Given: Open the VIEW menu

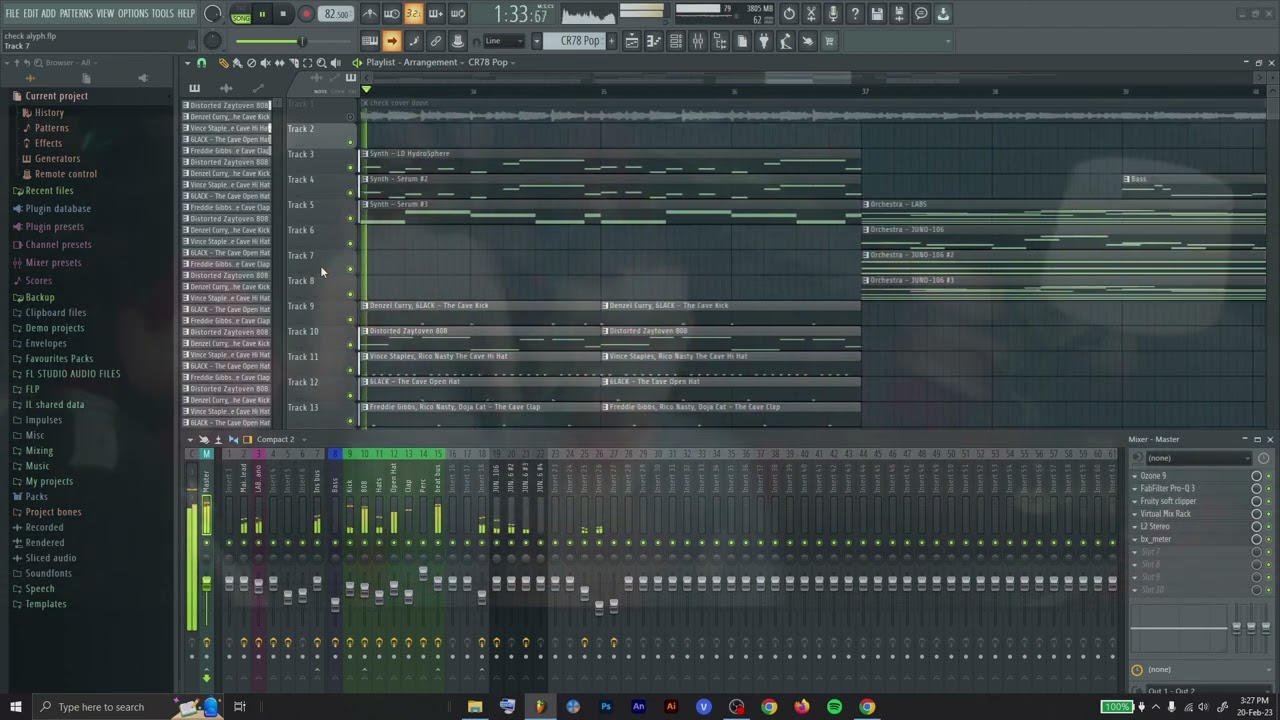Looking at the screenshot, I should pyautogui.click(x=105, y=13).
